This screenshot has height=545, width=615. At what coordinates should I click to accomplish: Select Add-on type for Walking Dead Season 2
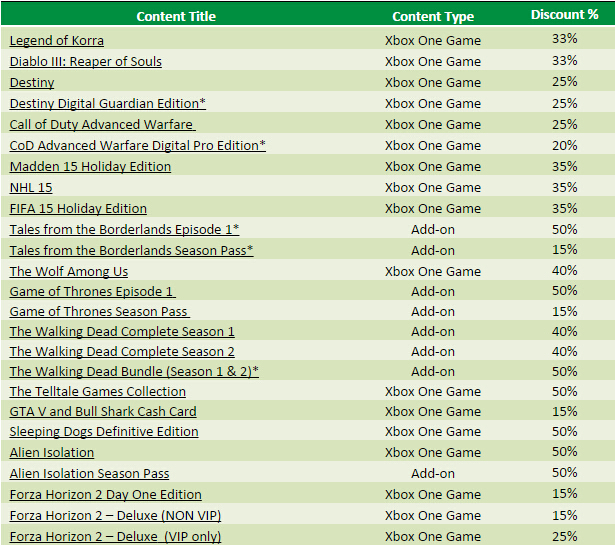pyautogui.click(x=433, y=352)
